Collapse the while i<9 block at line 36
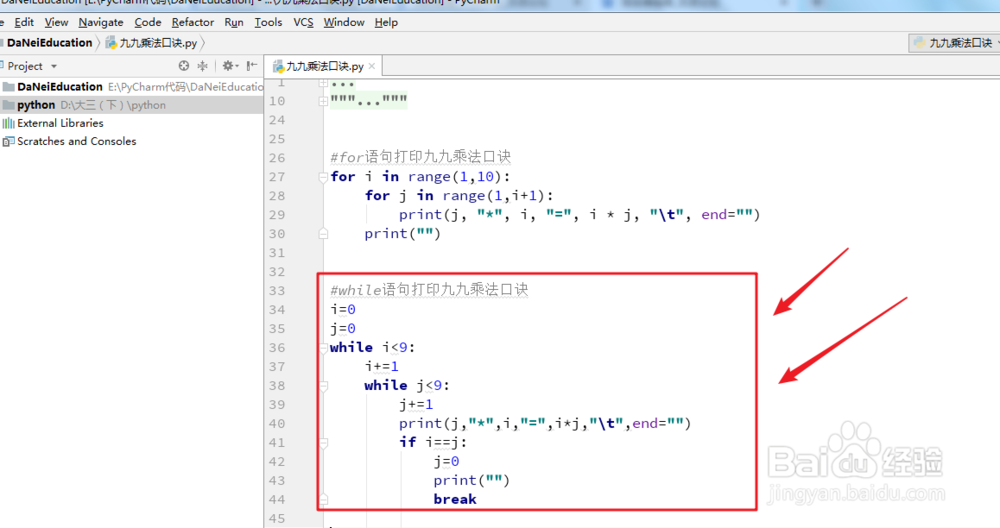The height and width of the screenshot is (528, 1000). click(x=323, y=348)
